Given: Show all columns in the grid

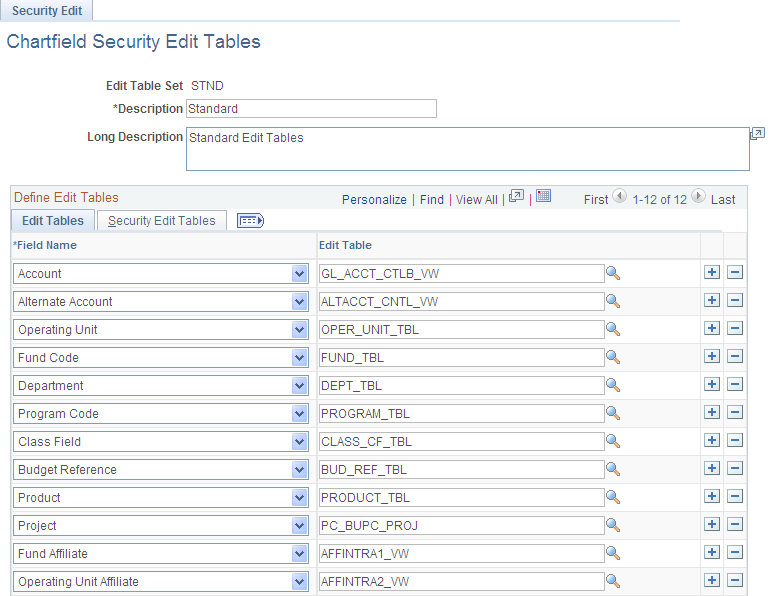Looking at the screenshot, I should click(250, 221).
